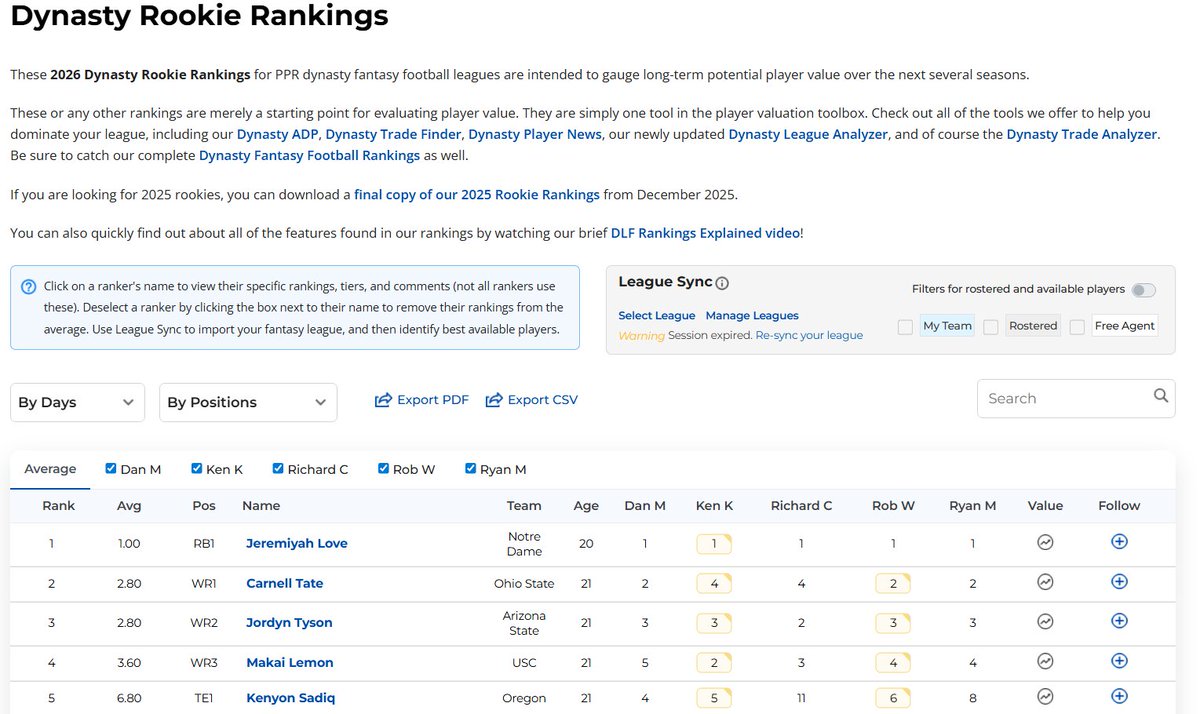Open the Dynasty League Analyzer link

(808, 134)
